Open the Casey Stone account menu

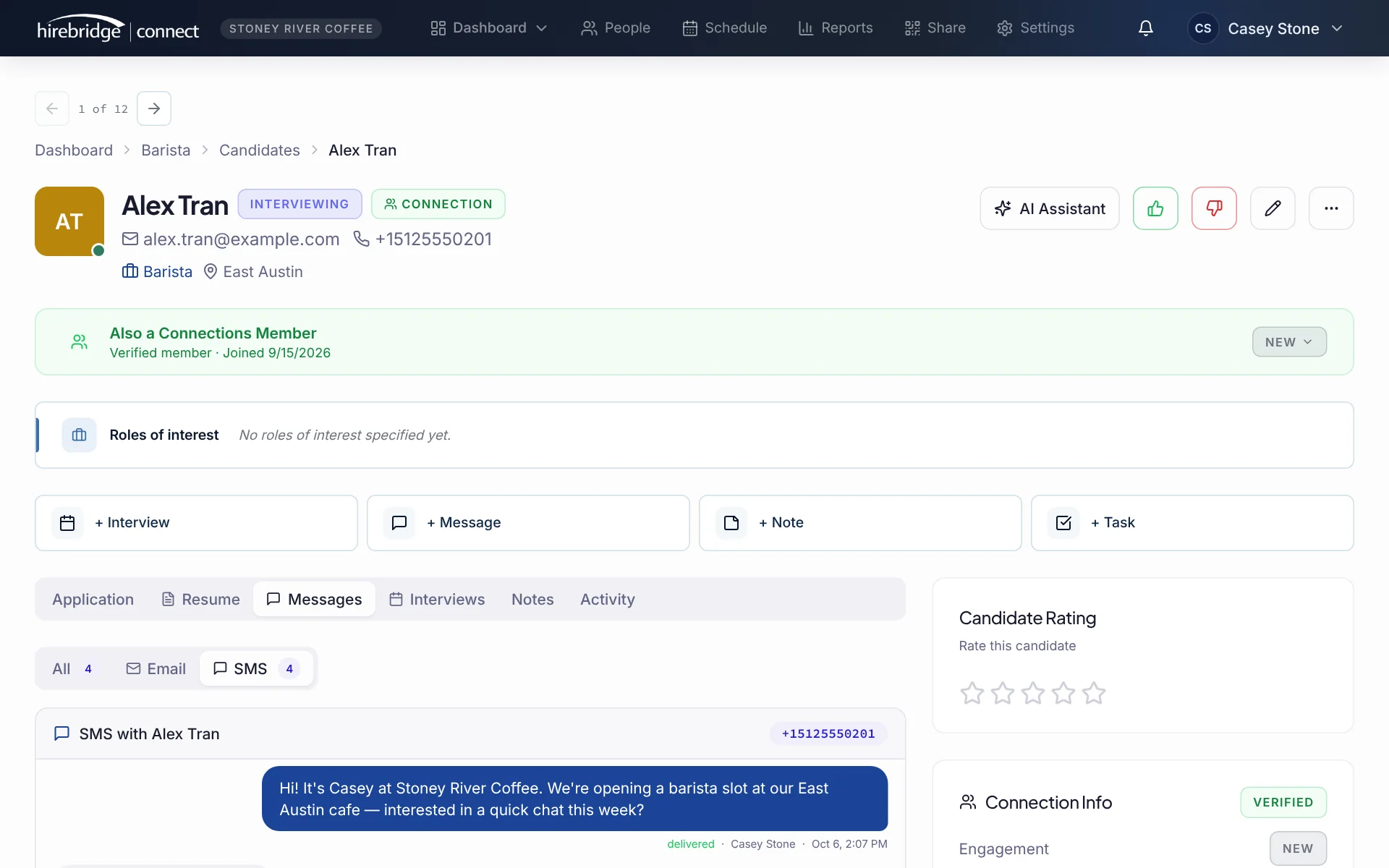pos(1266,28)
